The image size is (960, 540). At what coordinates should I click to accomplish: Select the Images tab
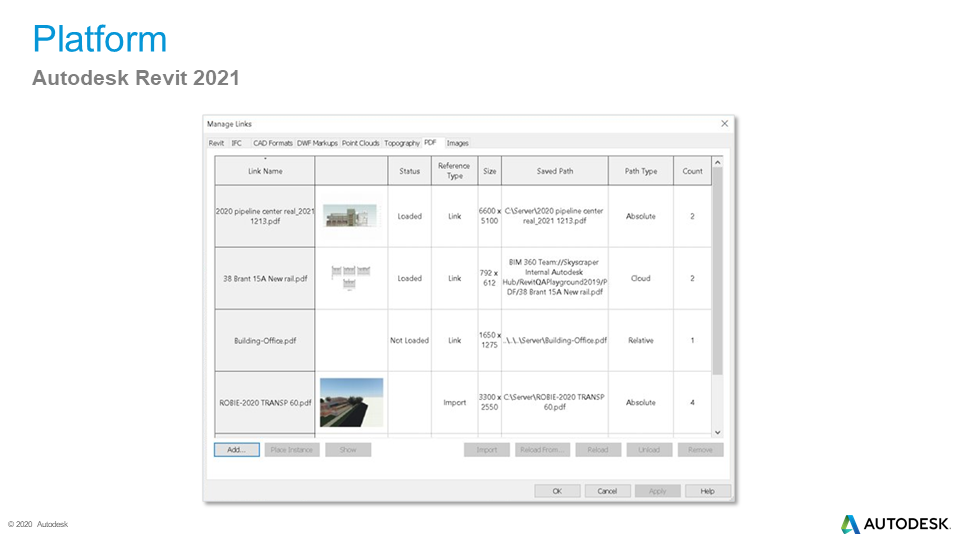(458, 143)
